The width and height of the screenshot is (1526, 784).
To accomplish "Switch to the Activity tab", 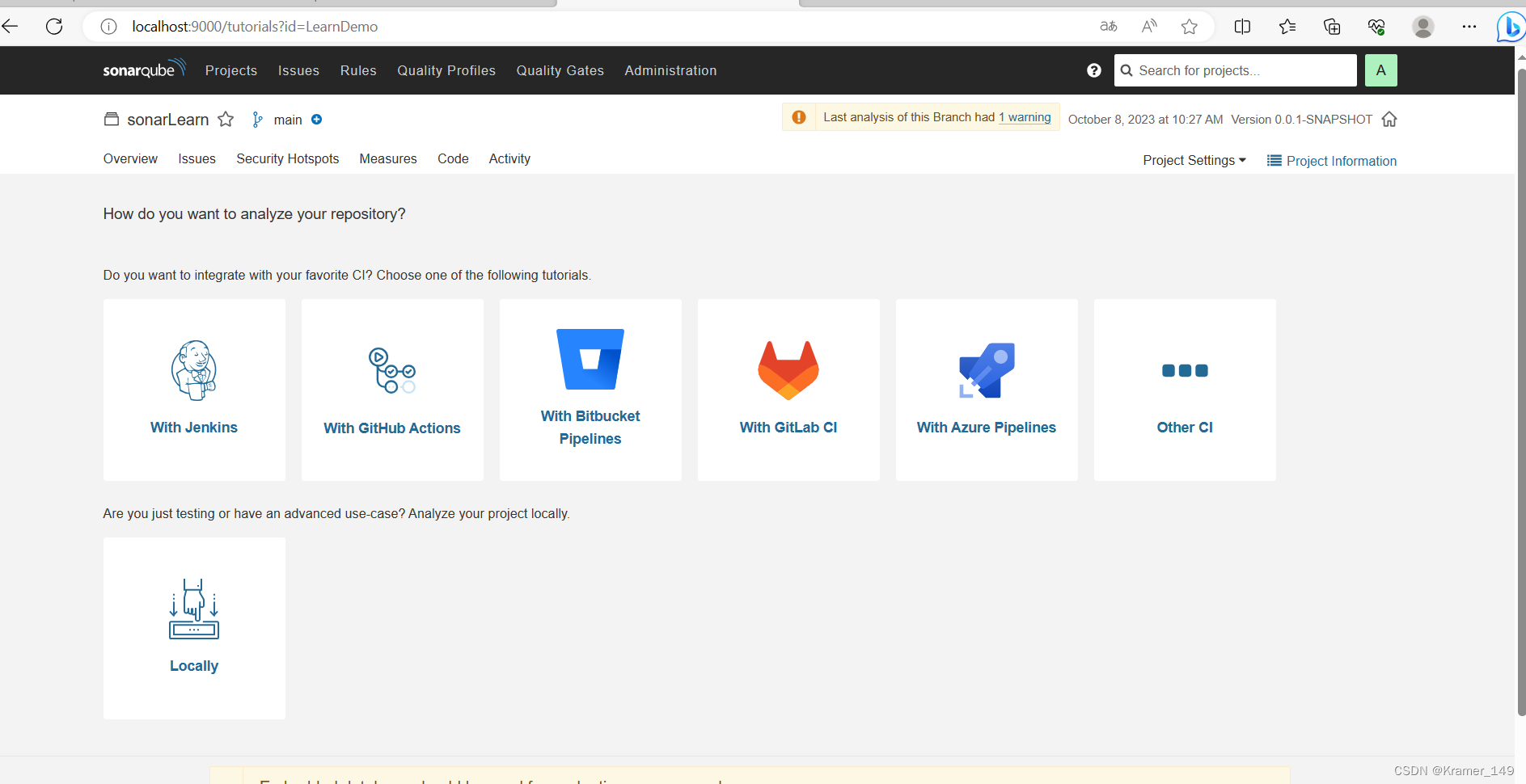I will 509,158.
